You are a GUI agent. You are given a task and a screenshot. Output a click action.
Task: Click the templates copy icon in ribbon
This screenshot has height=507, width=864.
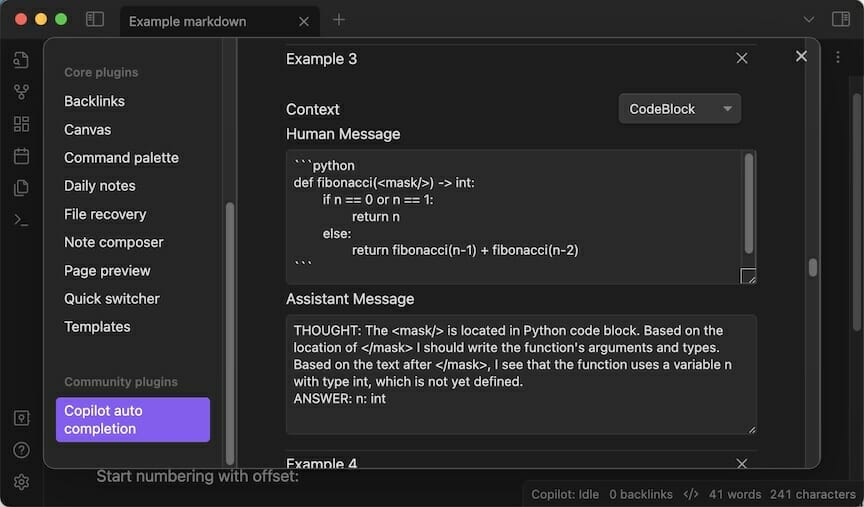(21, 188)
